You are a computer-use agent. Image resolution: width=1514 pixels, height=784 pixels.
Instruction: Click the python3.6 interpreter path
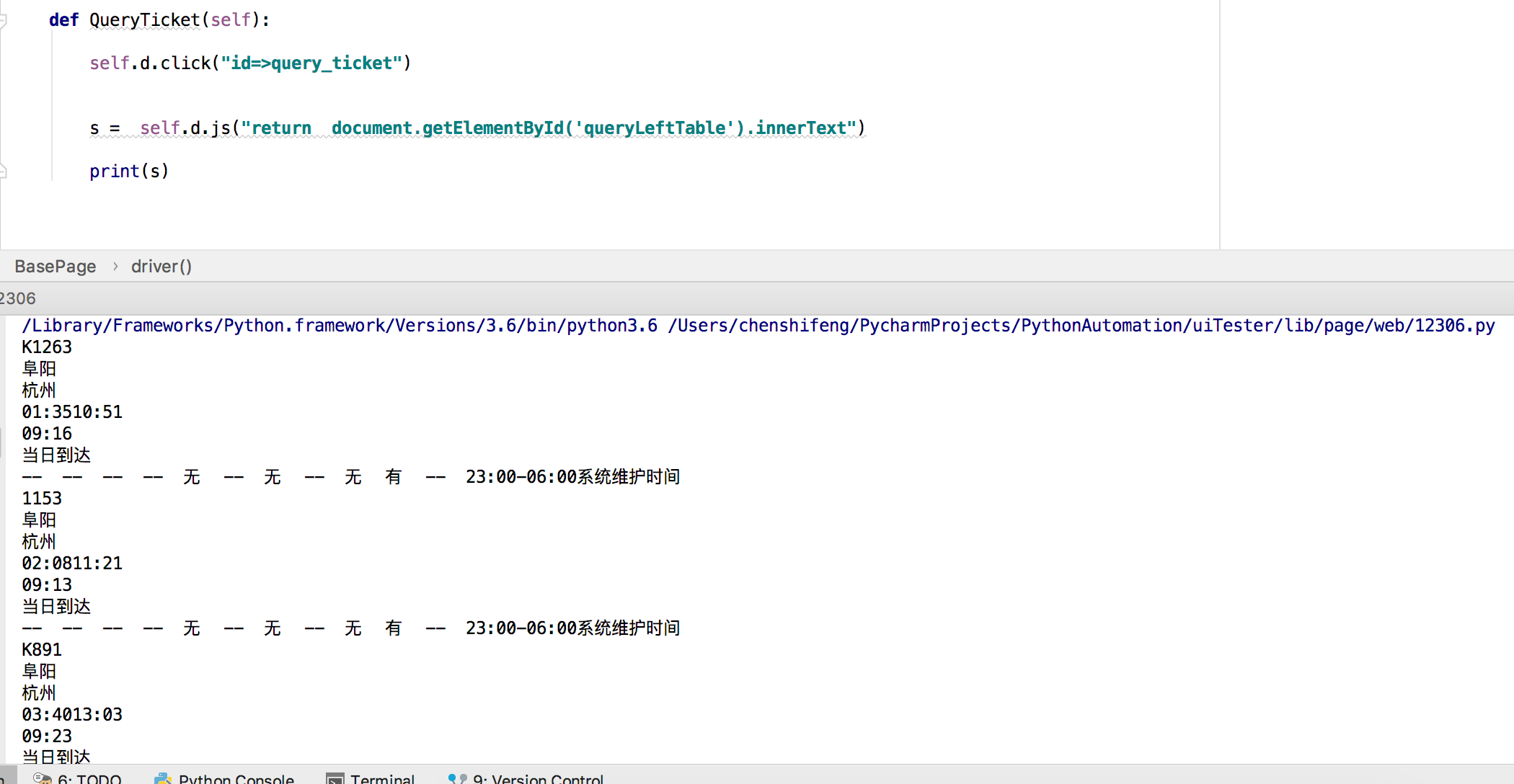click(339, 326)
